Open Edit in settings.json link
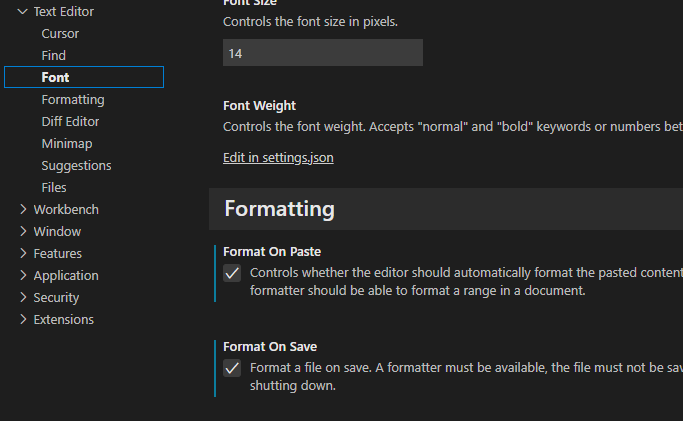 tap(278, 158)
